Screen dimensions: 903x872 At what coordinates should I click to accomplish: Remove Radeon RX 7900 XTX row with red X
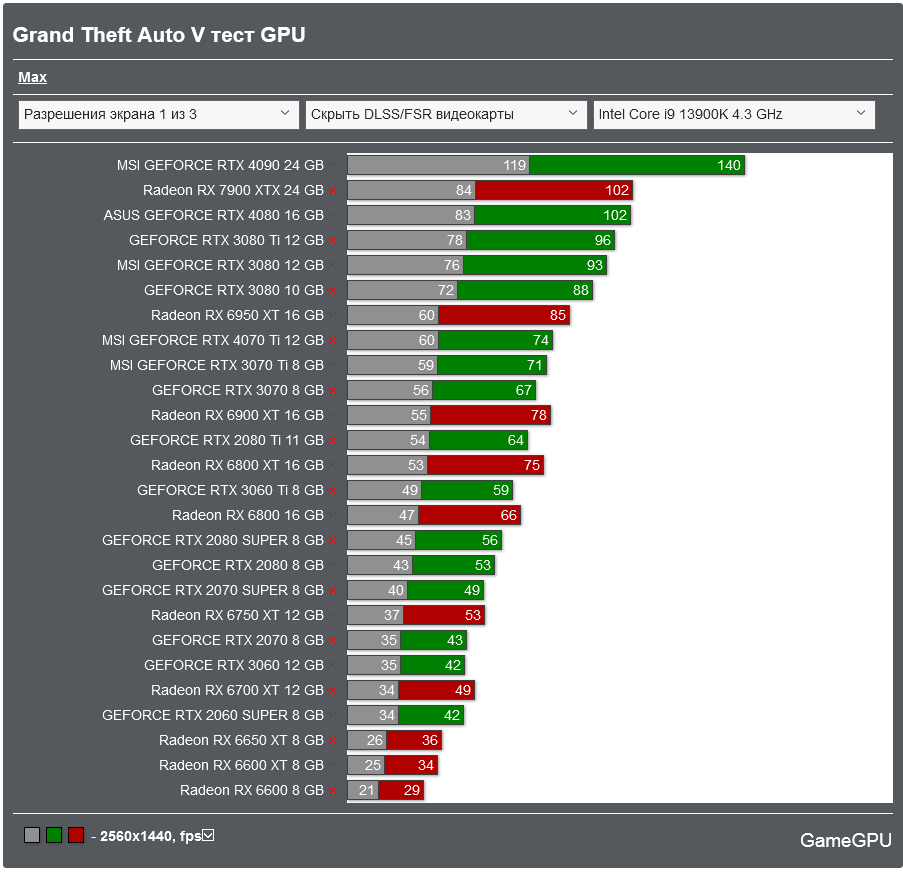click(333, 191)
